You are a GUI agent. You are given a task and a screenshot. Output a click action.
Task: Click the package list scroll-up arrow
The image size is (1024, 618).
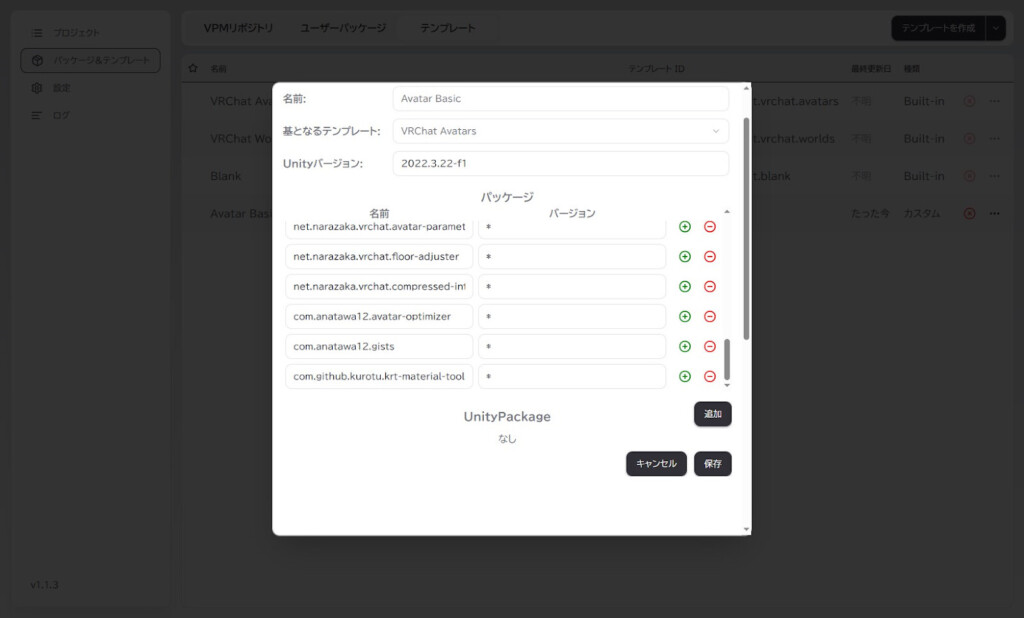(x=727, y=212)
